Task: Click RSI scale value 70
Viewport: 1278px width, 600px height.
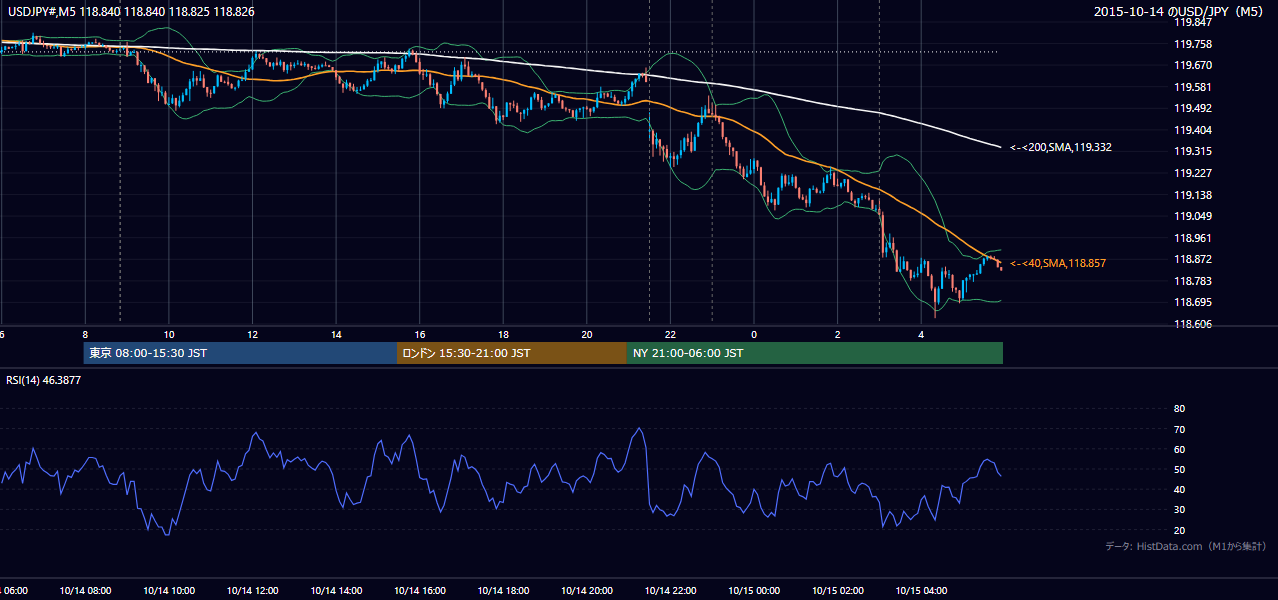Action: pyautogui.click(x=1179, y=429)
